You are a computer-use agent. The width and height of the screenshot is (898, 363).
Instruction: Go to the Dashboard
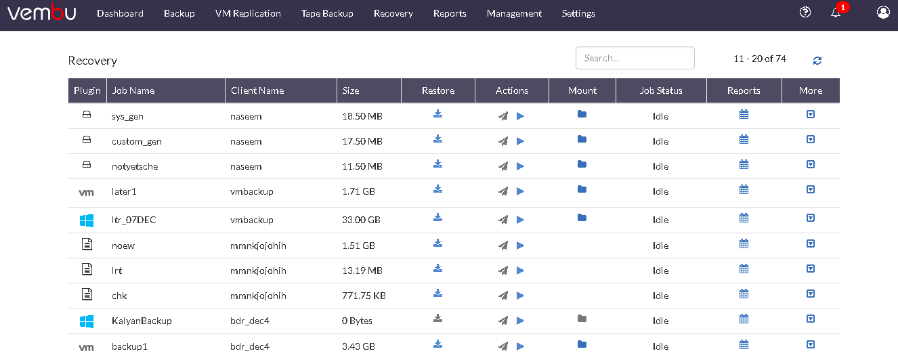[x=120, y=14]
